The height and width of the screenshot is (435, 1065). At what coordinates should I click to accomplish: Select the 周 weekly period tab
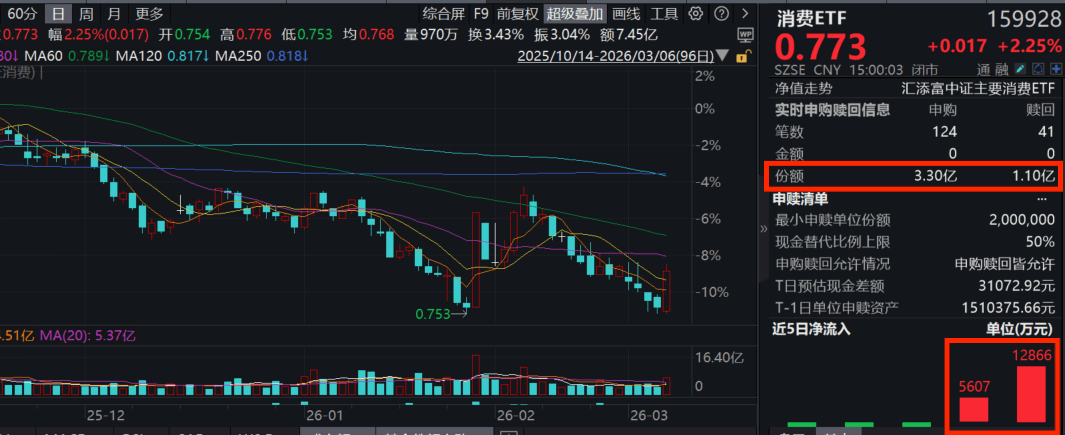[x=87, y=14]
